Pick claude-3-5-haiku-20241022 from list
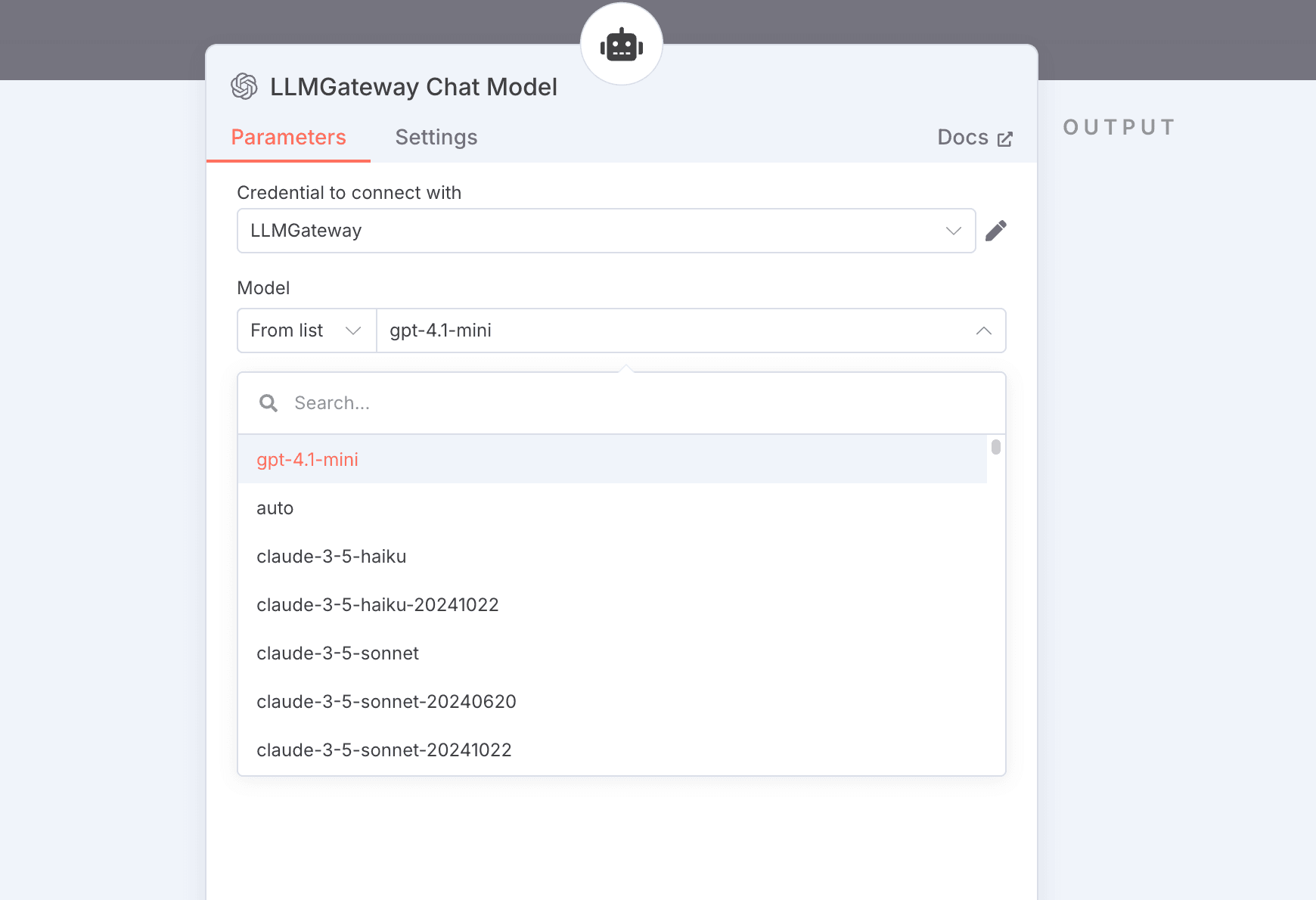This screenshot has width=1316, height=900. [x=377, y=605]
